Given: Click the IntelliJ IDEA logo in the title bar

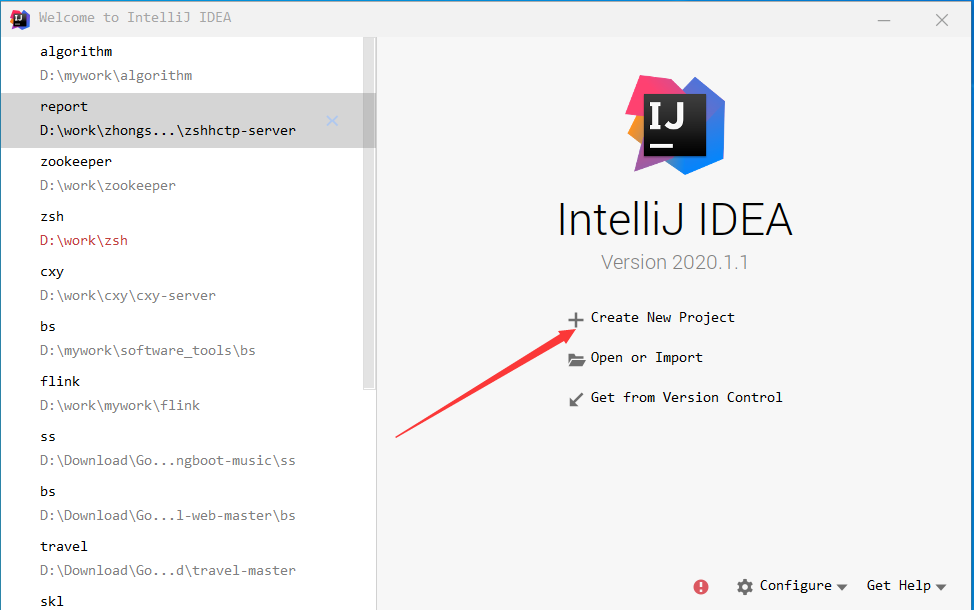Looking at the screenshot, I should (x=19, y=18).
